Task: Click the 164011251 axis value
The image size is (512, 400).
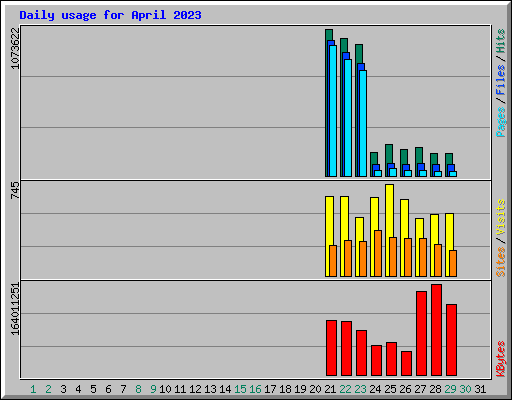Action: 15,309
